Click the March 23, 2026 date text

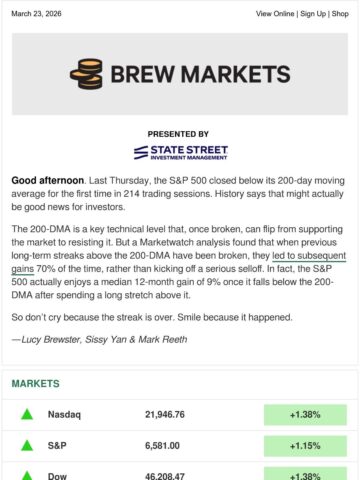coord(36,14)
